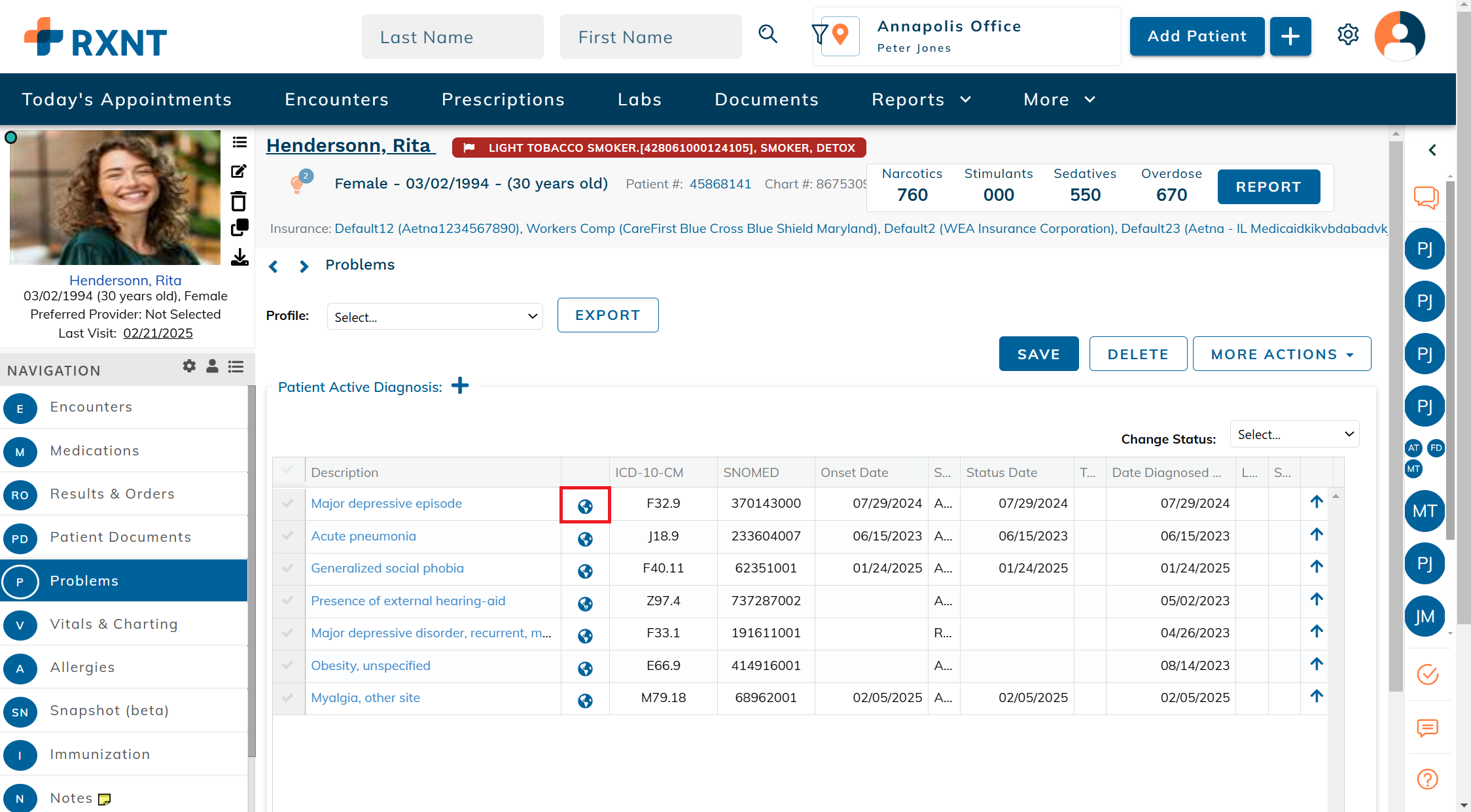Add a new Patient Active Diagnosis

[x=460, y=385]
